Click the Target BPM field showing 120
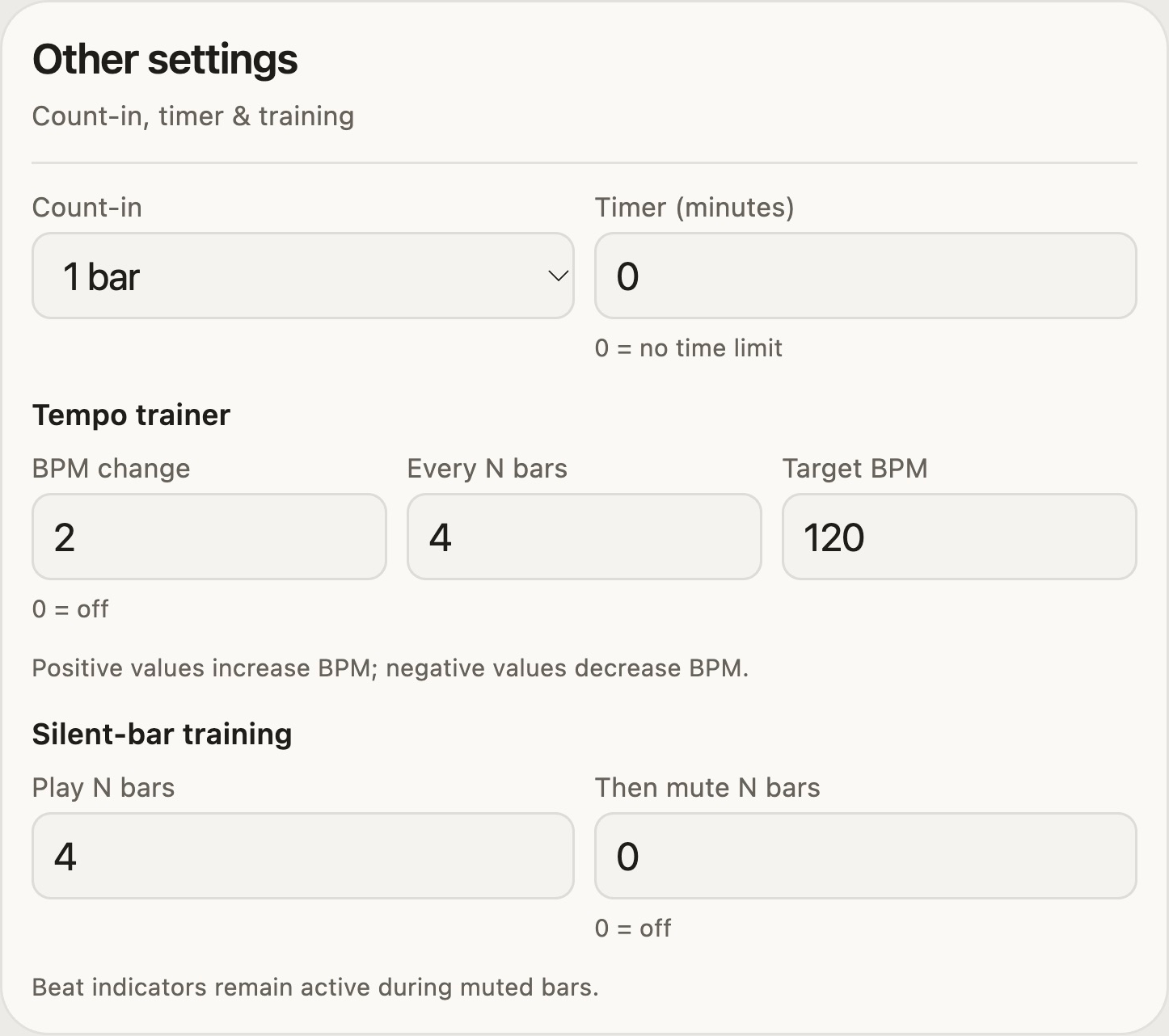1169x1036 pixels. click(960, 537)
